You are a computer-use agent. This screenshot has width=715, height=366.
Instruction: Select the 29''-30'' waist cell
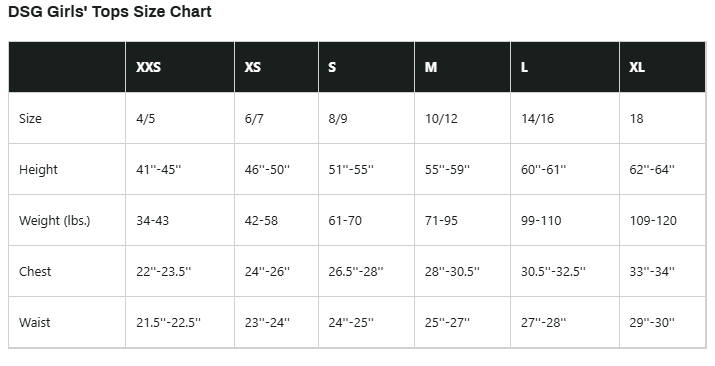point(652,323)
